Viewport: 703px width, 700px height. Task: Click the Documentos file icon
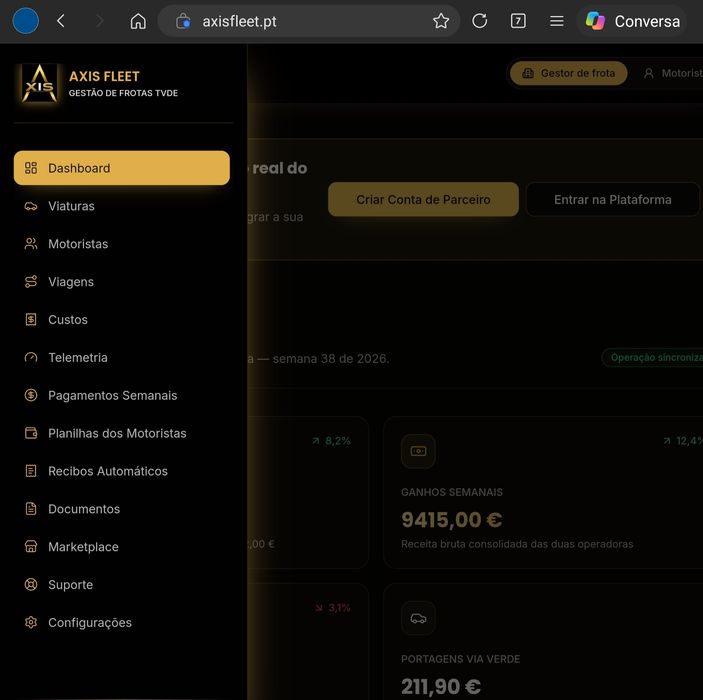(x=31, y=509)
